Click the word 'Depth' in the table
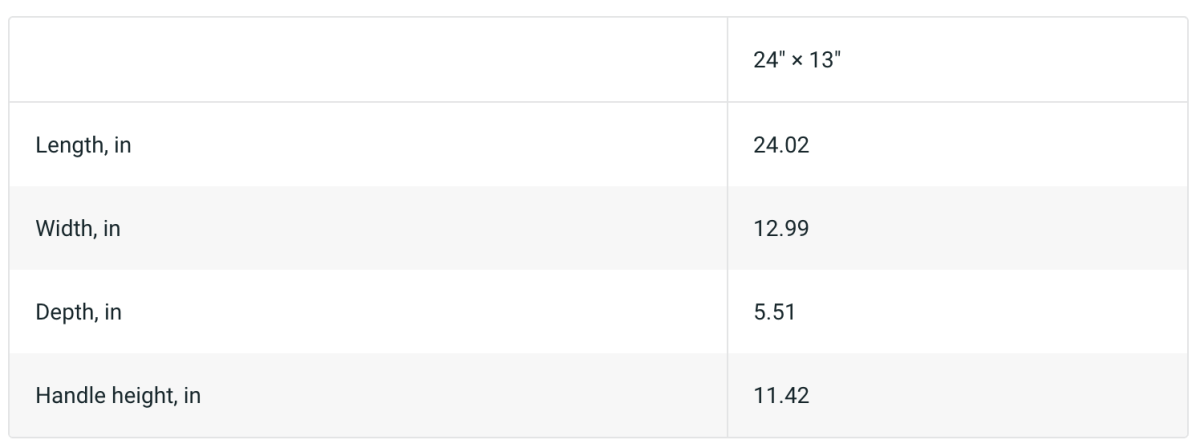This screenshot has width=1200, height=448. 60,313
